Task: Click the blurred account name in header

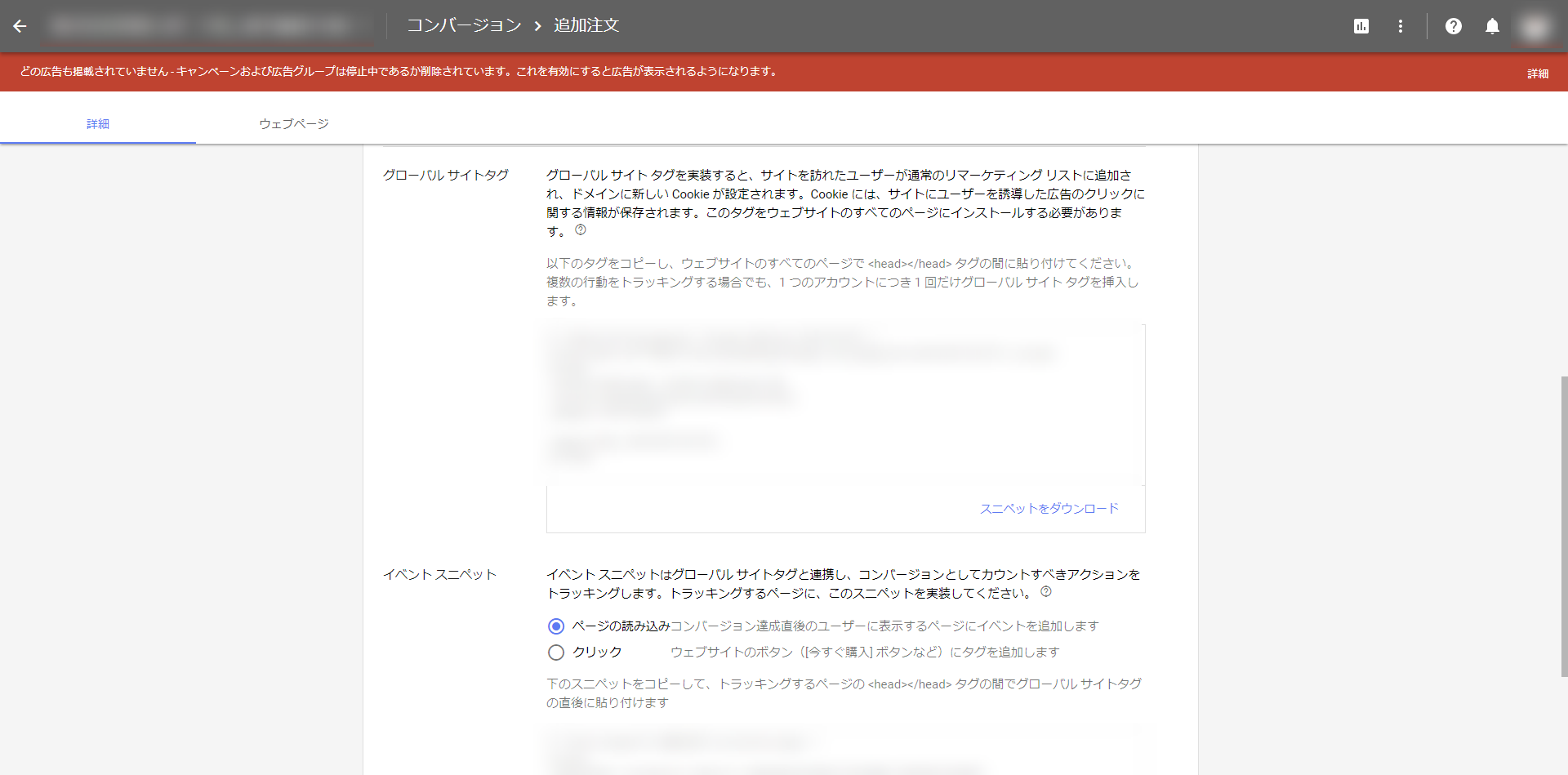Action: tap(200, 26)
